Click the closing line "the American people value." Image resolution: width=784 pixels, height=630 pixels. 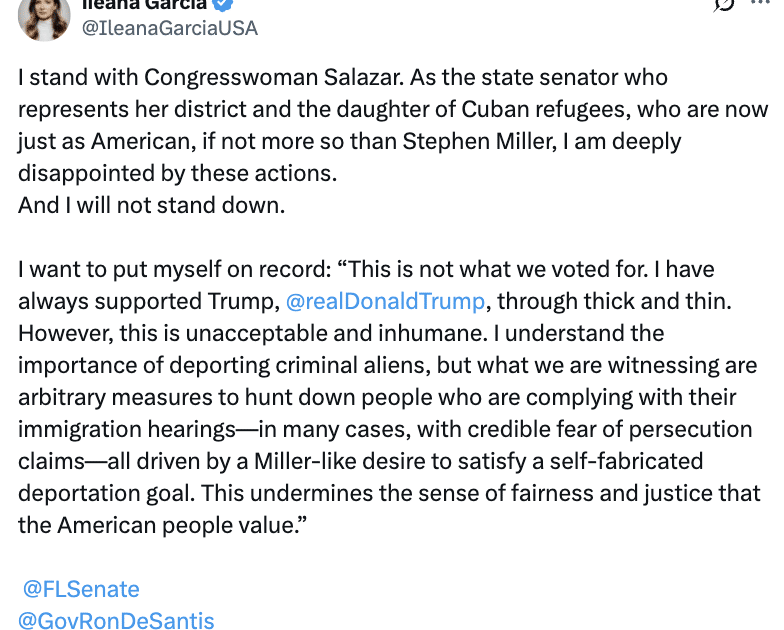tap(161, 525)
